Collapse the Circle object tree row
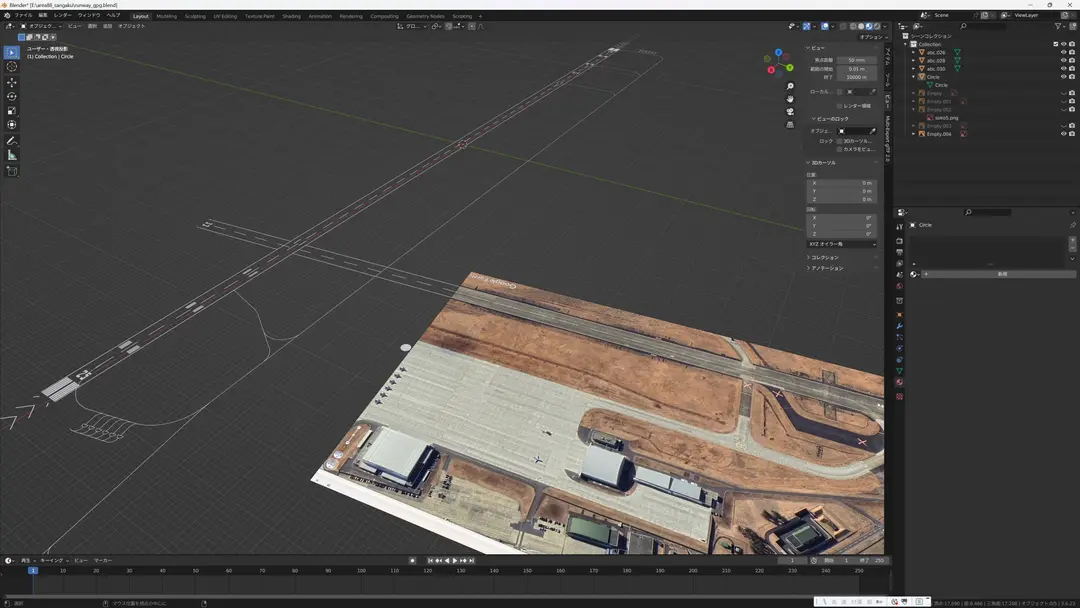 [x=914, y=77]
